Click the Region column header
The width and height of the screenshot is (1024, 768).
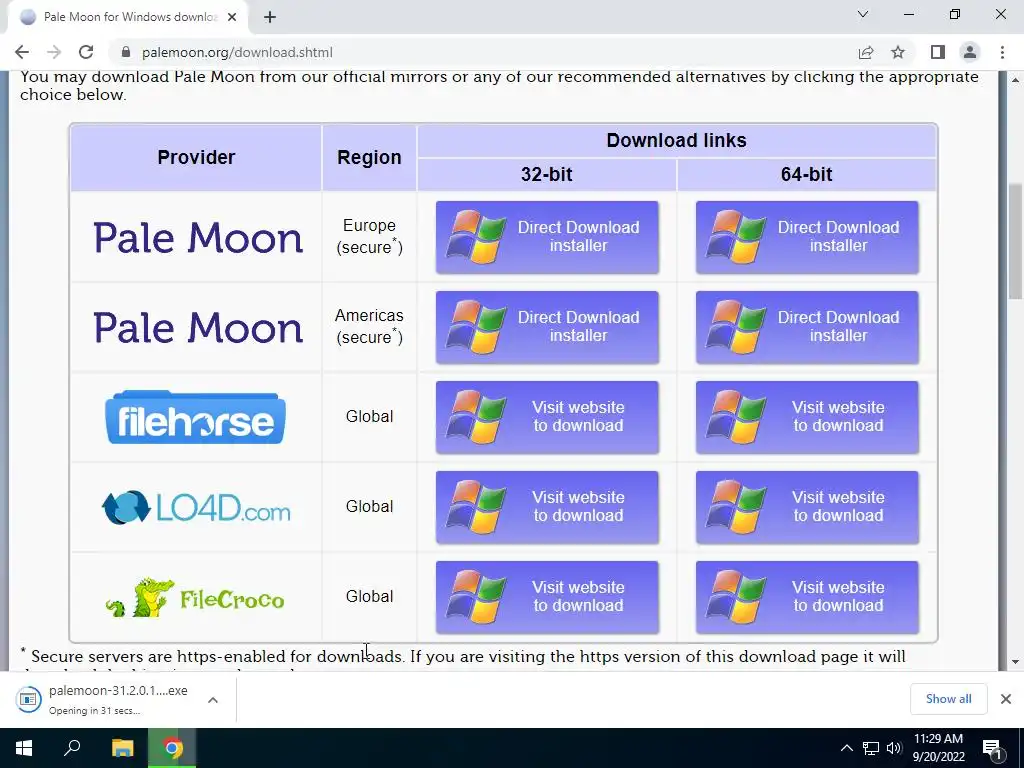[x=369, y=157]
